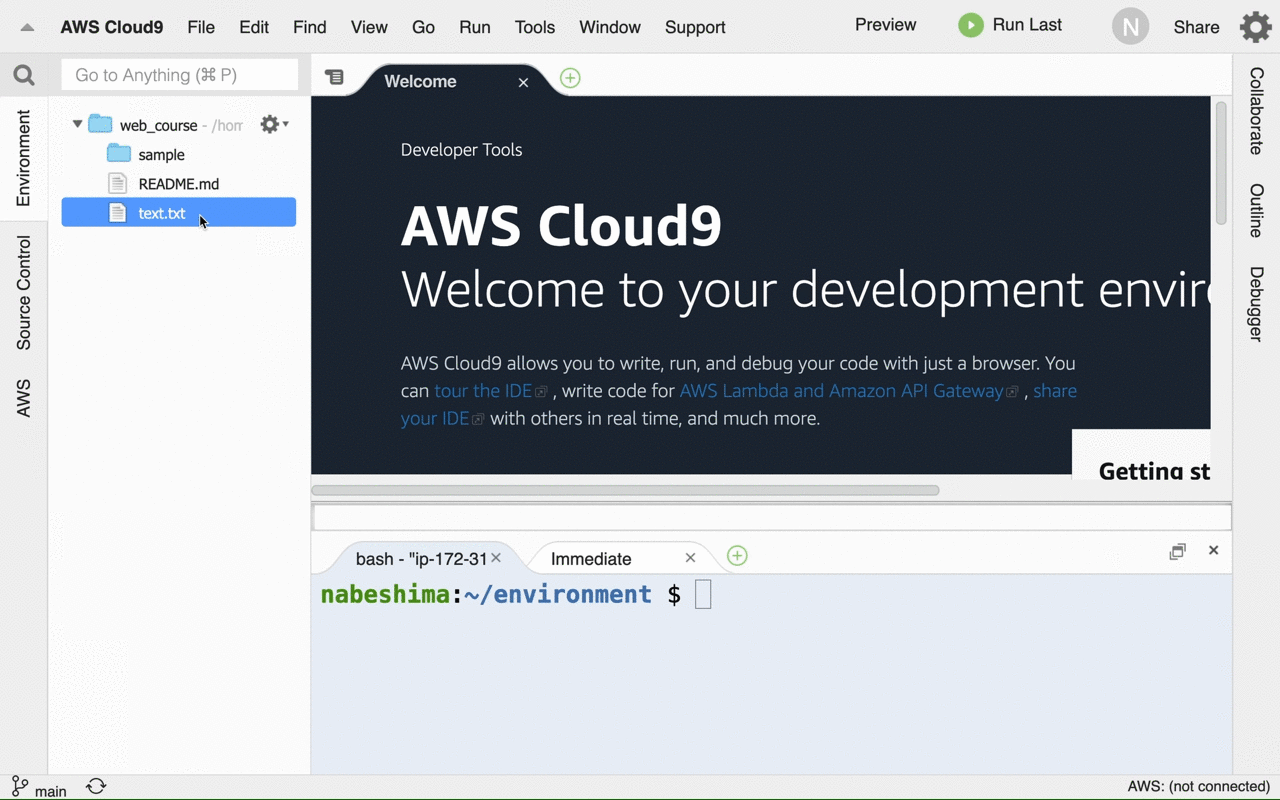Close the console panel
Viewport: 1280px width, 800px height.
click(x=1213, y=550)
